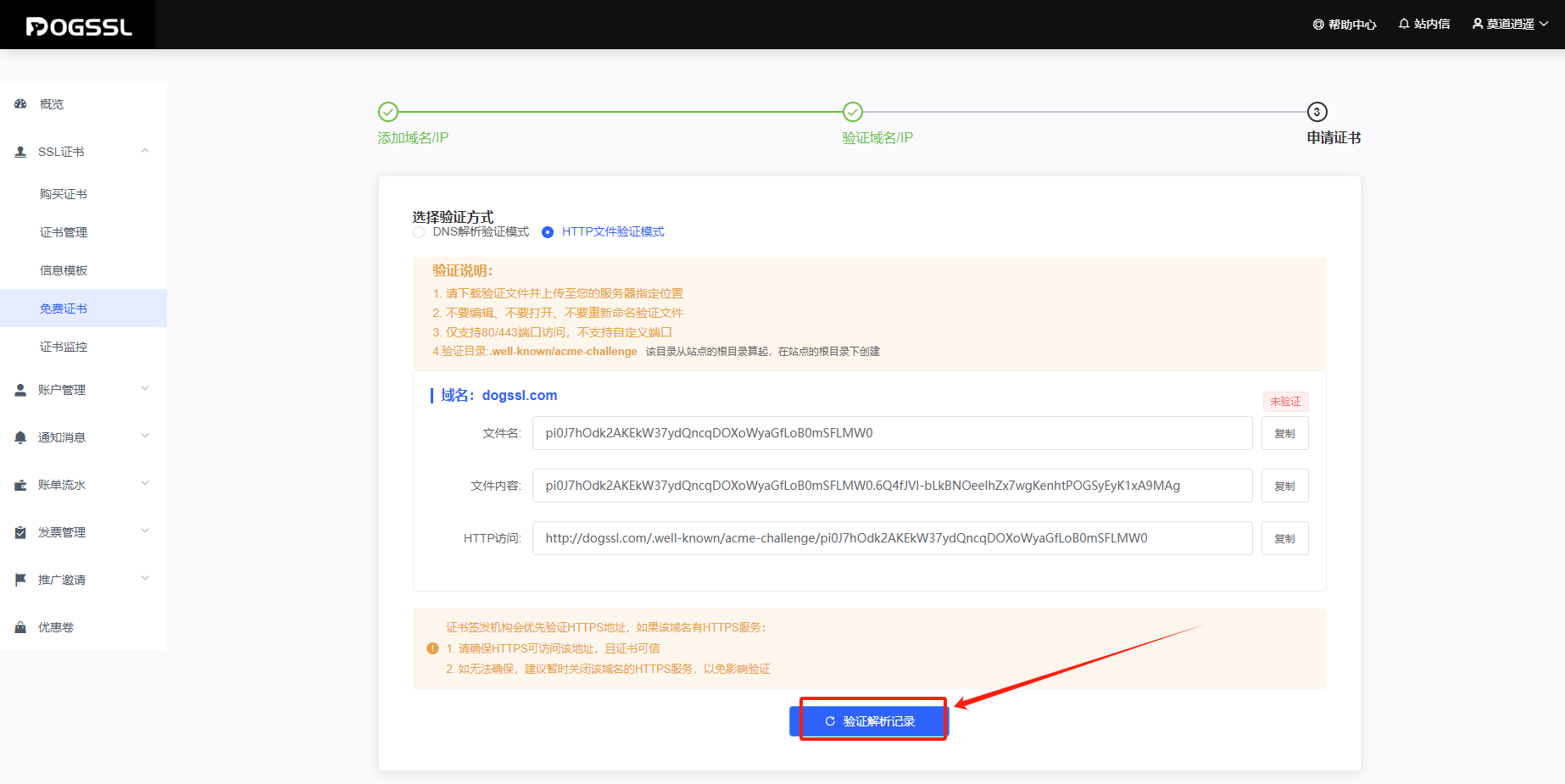Click the 申请证书 step label

tap(1334, 138)
